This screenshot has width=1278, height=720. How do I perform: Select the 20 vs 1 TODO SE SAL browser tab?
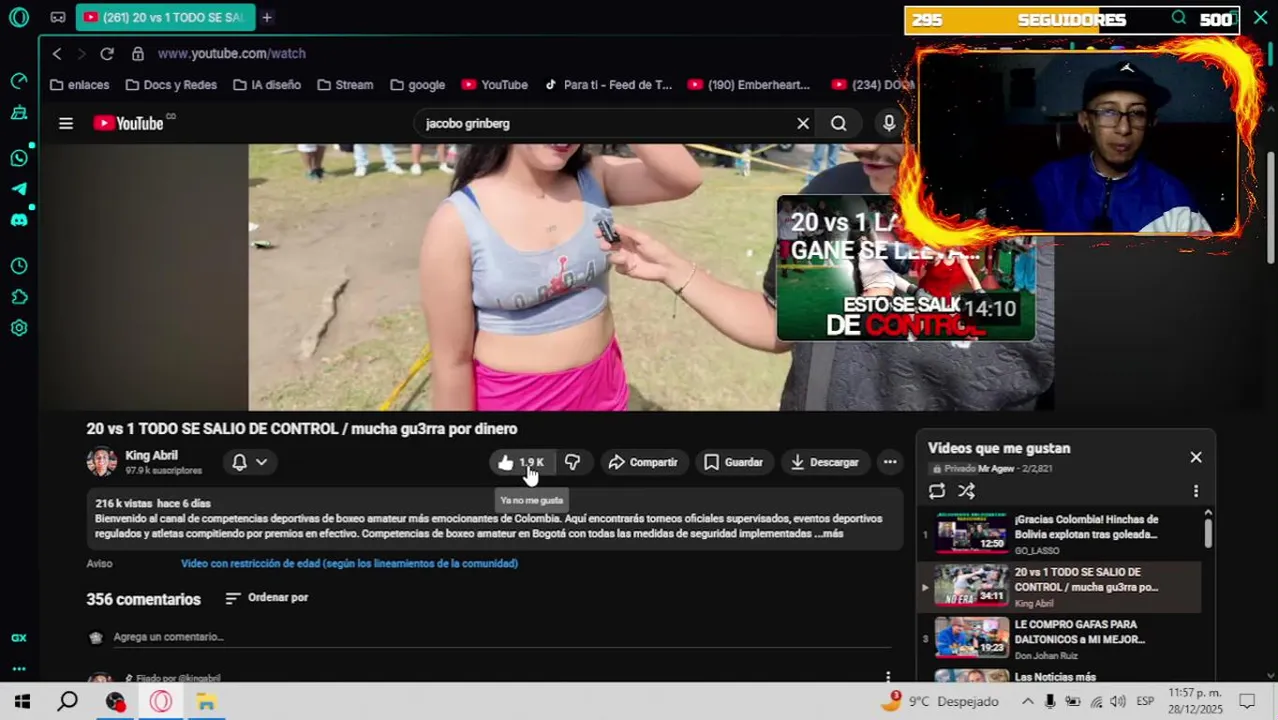165,17
